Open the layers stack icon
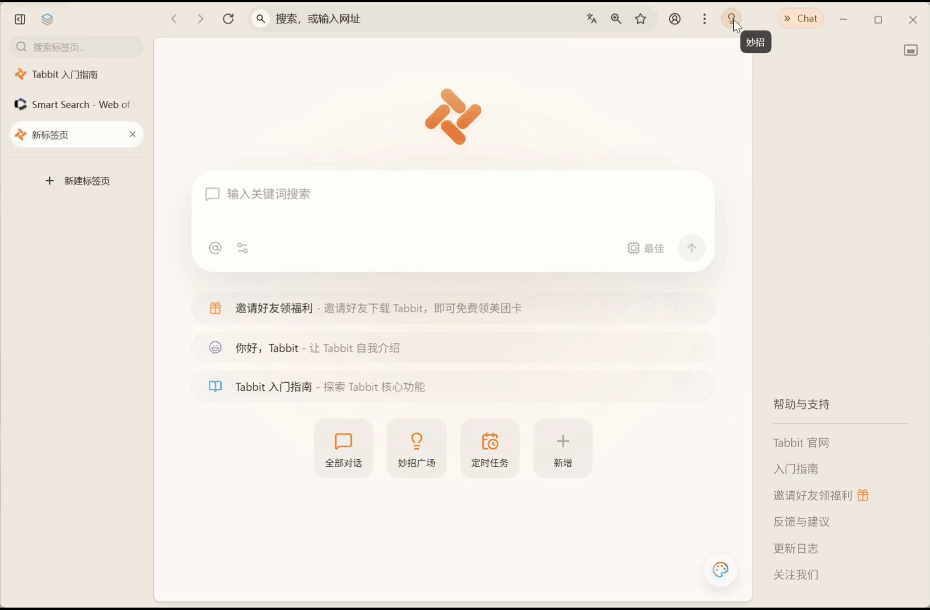This screenshot has width=930, height=610. 47,19
